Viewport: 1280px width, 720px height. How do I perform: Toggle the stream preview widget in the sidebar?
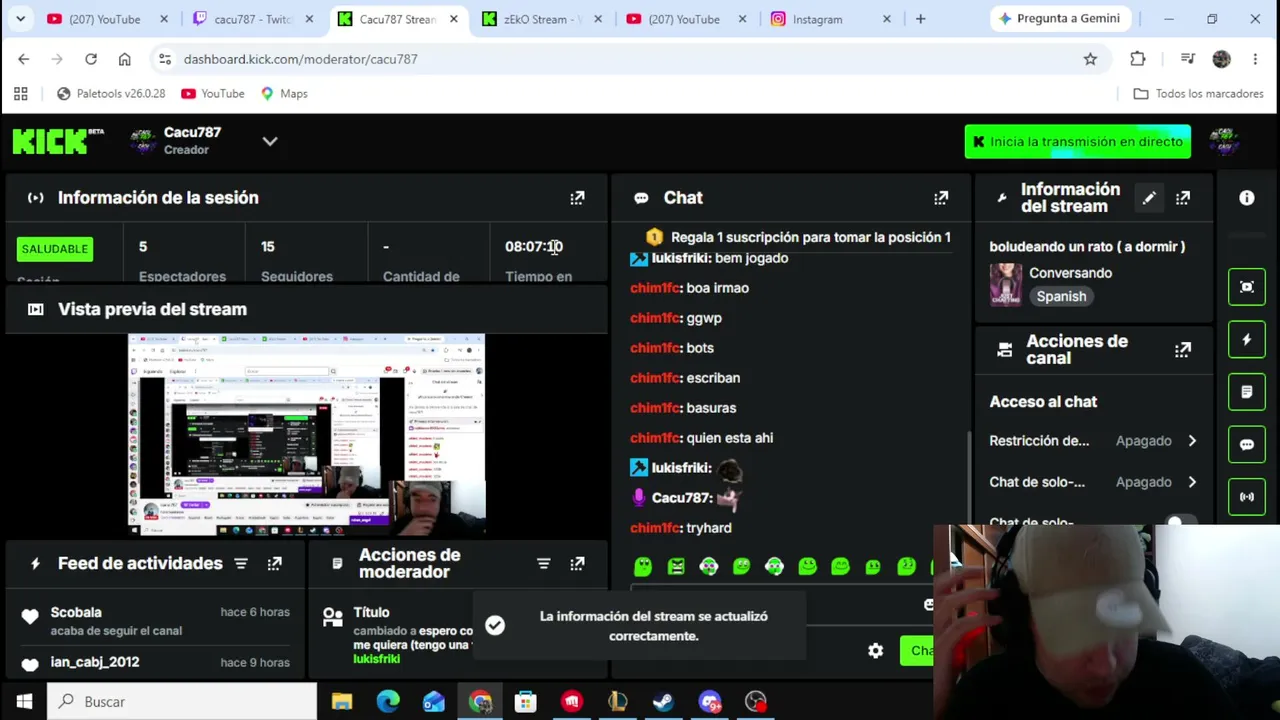click(1247, 287)
